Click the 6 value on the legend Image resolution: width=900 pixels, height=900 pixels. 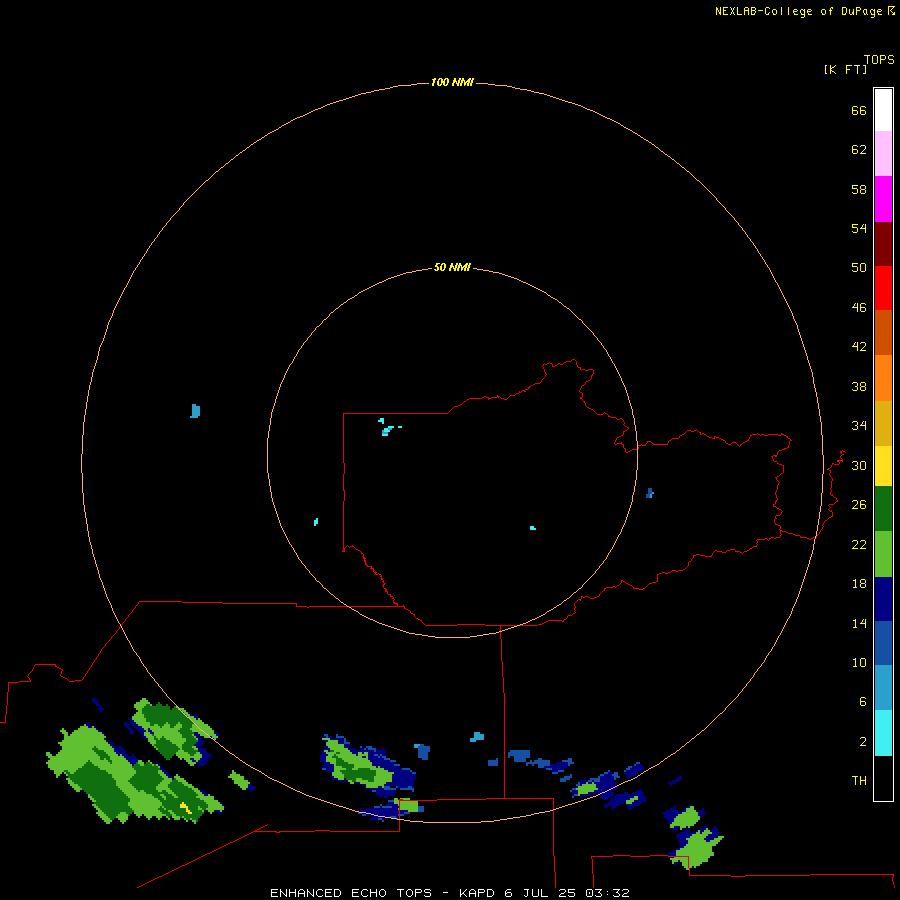tap(862, 702)
